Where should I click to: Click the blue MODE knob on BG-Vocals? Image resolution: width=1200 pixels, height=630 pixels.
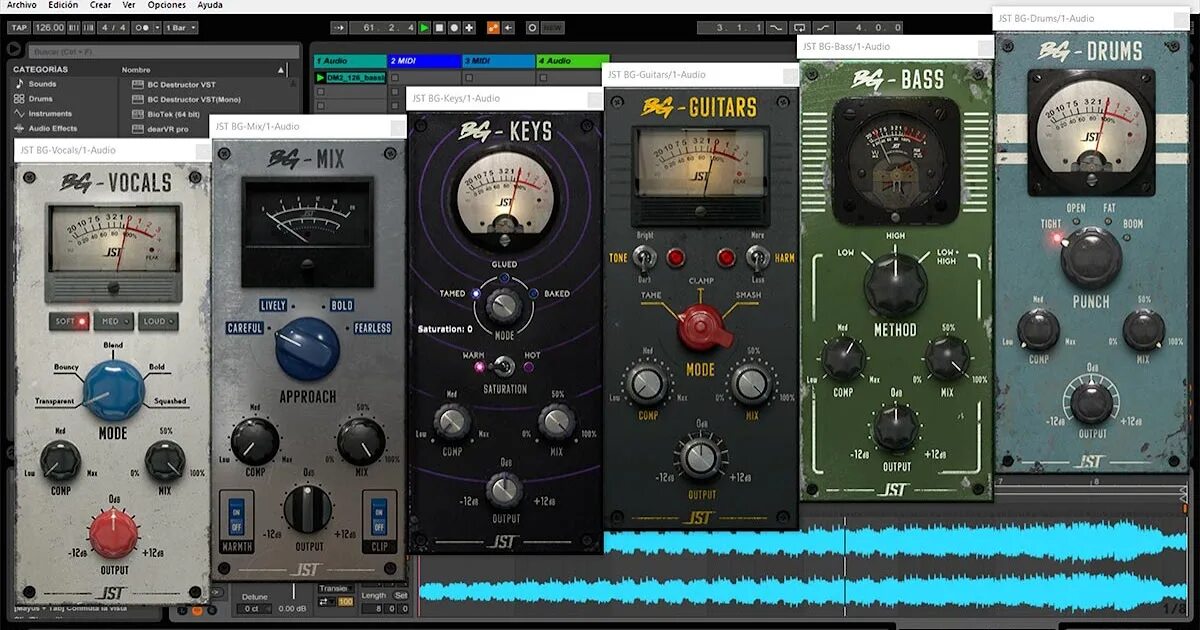113,389
